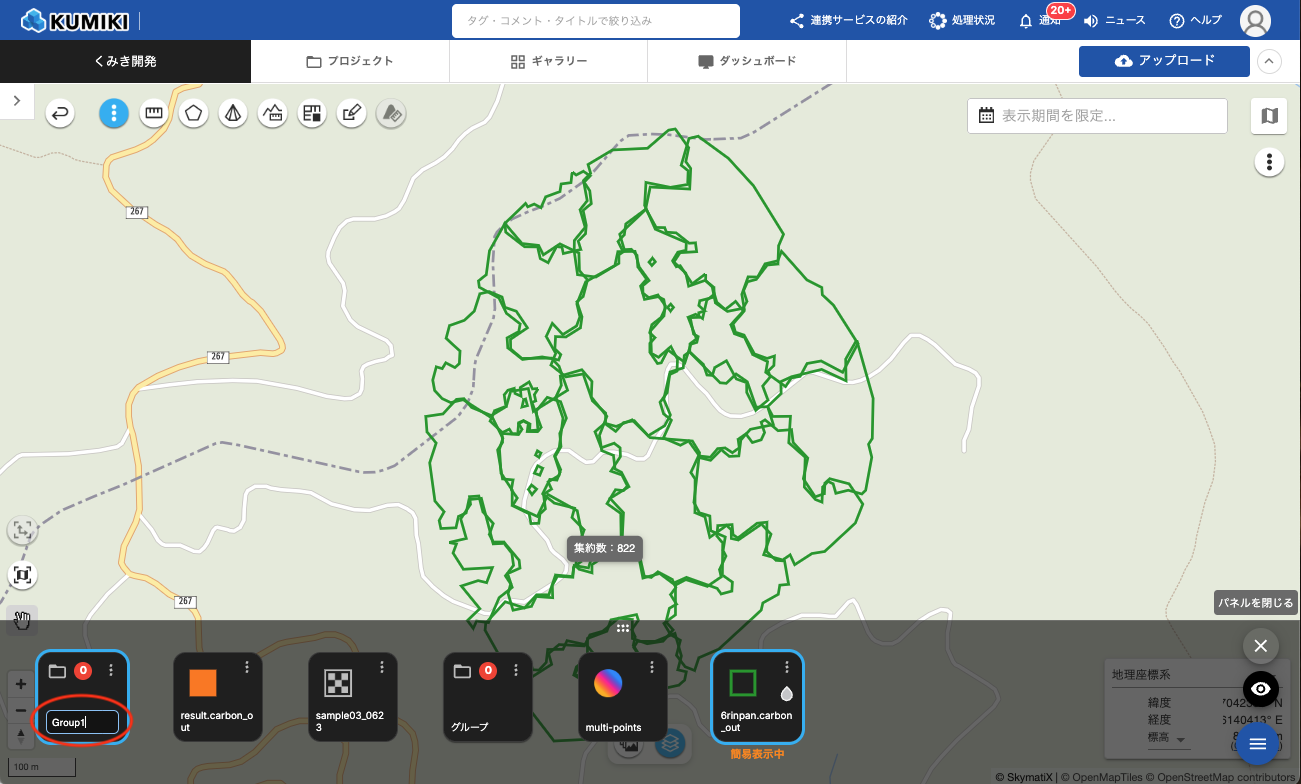Image resolution: width=1301 pixels, height=784 pixels.
Task: Click the Group1 name input field
Action: (83, 722)
